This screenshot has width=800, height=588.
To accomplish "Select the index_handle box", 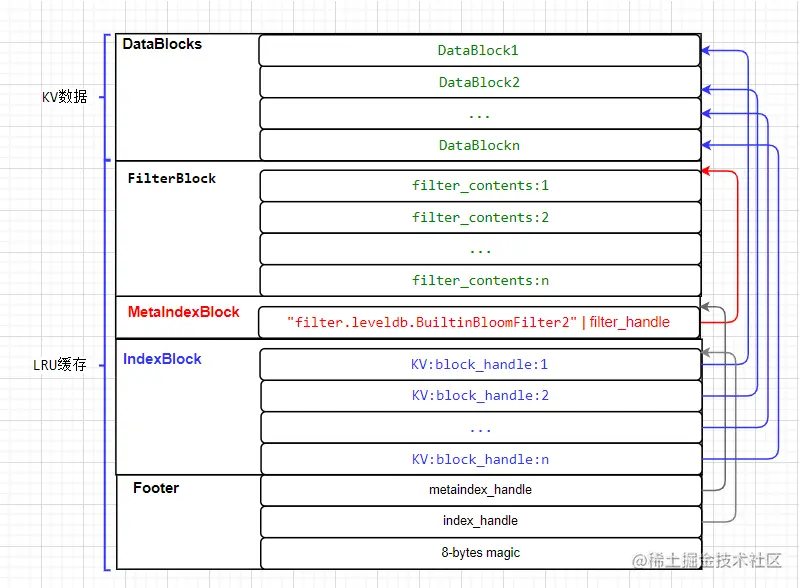I will point(479,521).
